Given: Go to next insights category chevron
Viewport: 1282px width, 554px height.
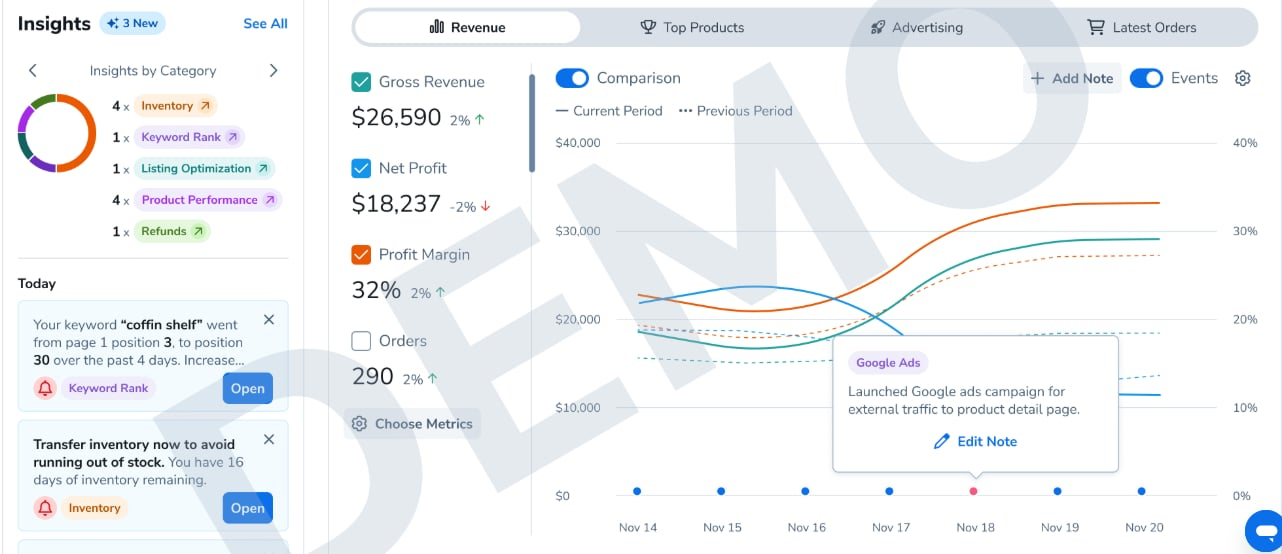Looking at the screenshot, I should [274, 70].
